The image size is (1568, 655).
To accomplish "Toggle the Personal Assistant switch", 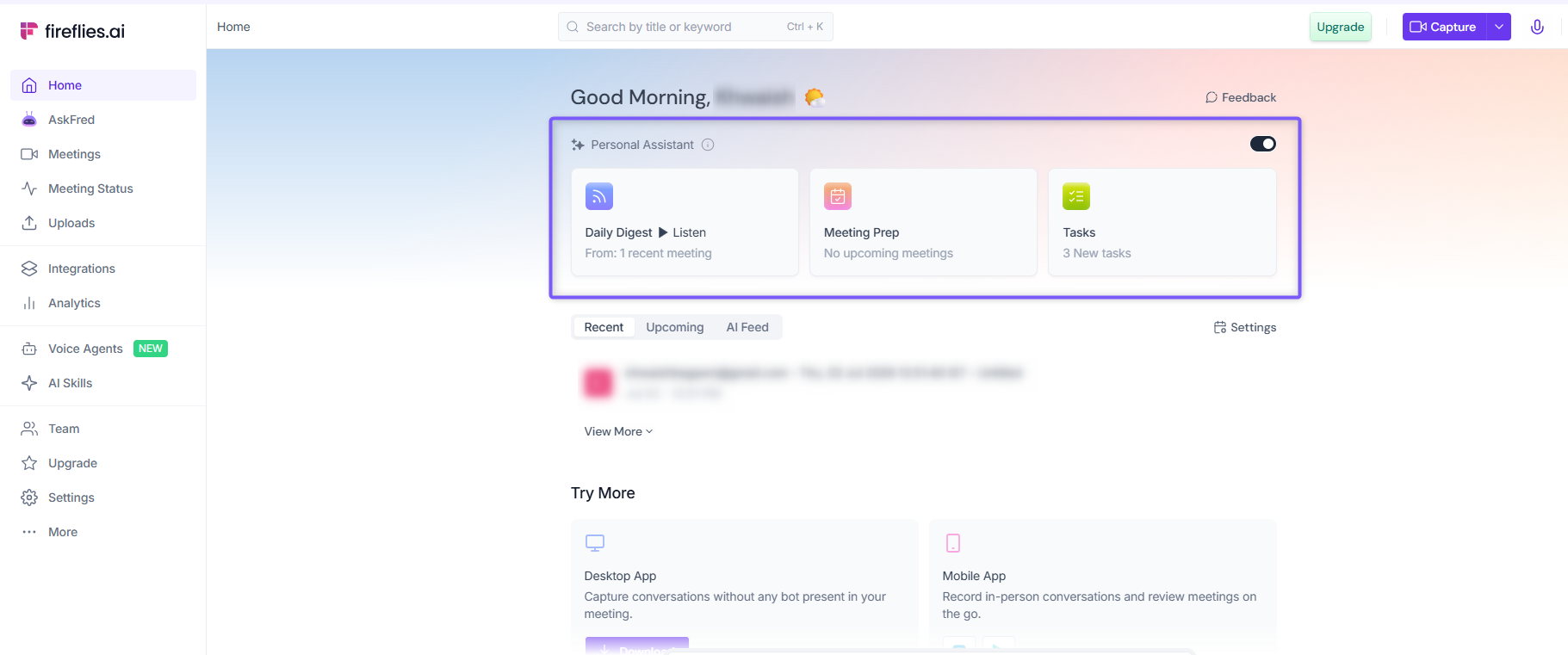I will (1263, 144).
